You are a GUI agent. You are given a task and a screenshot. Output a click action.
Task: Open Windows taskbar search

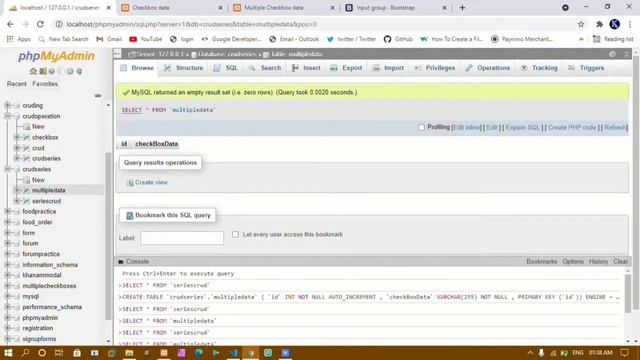click(x=25, y=353)
